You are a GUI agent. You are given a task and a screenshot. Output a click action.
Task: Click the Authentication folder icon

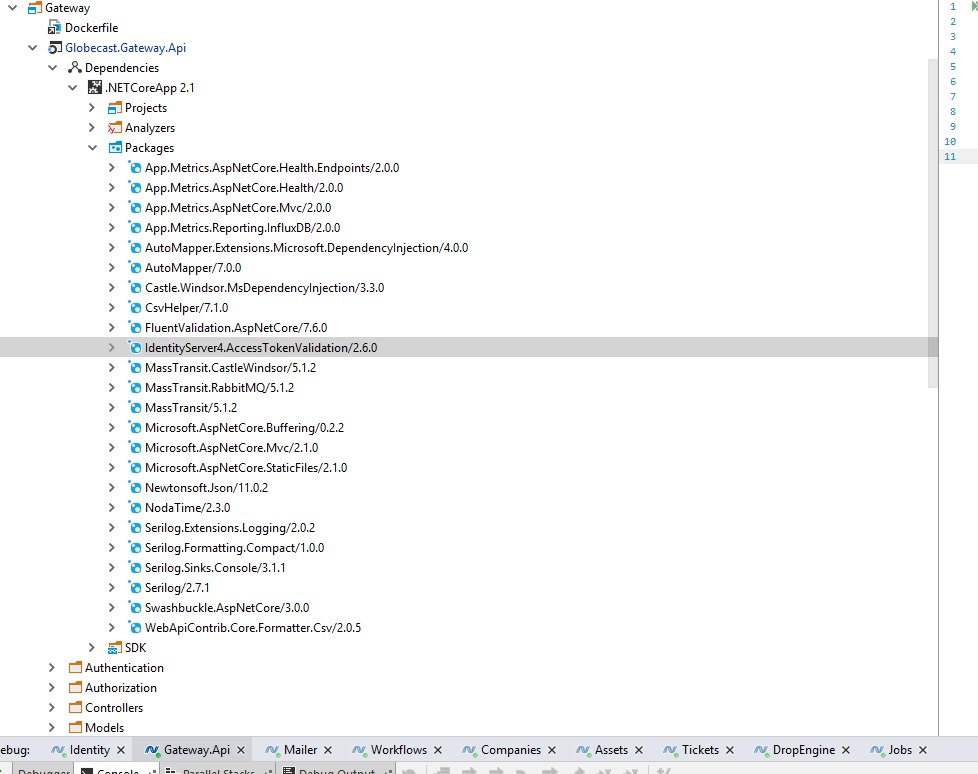(x=75, y=668)
